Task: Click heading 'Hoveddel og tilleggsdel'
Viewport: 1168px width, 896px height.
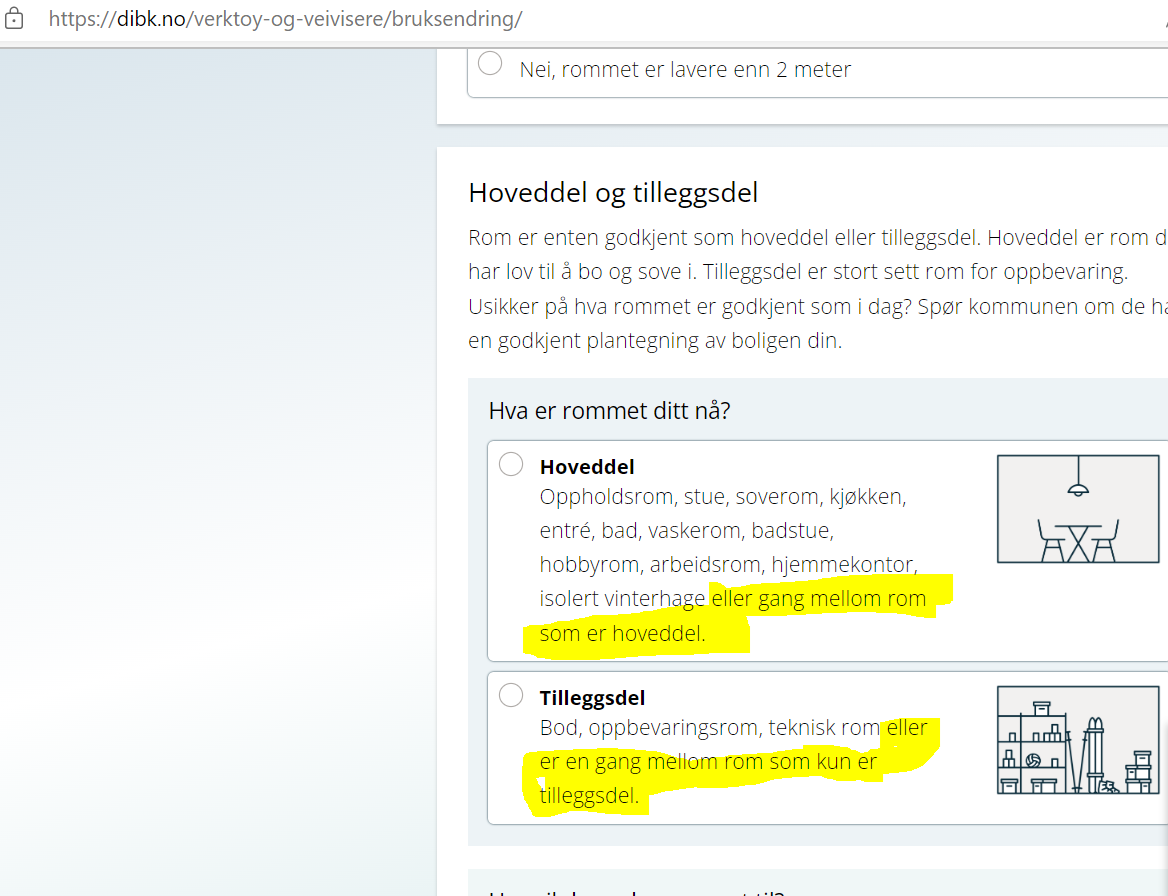Action: point(613,192)
